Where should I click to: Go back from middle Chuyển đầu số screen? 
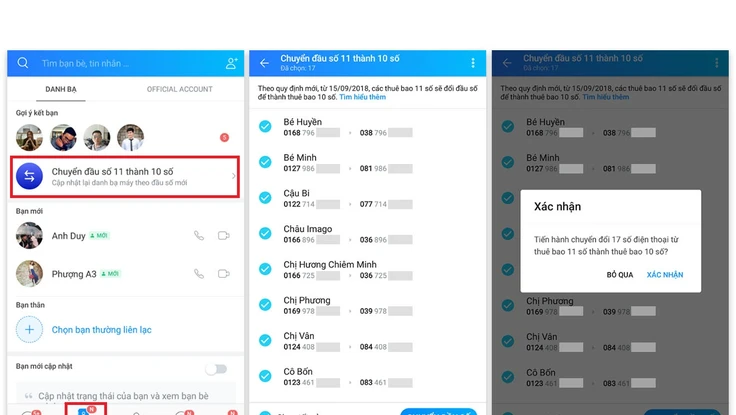coord(264,63)
